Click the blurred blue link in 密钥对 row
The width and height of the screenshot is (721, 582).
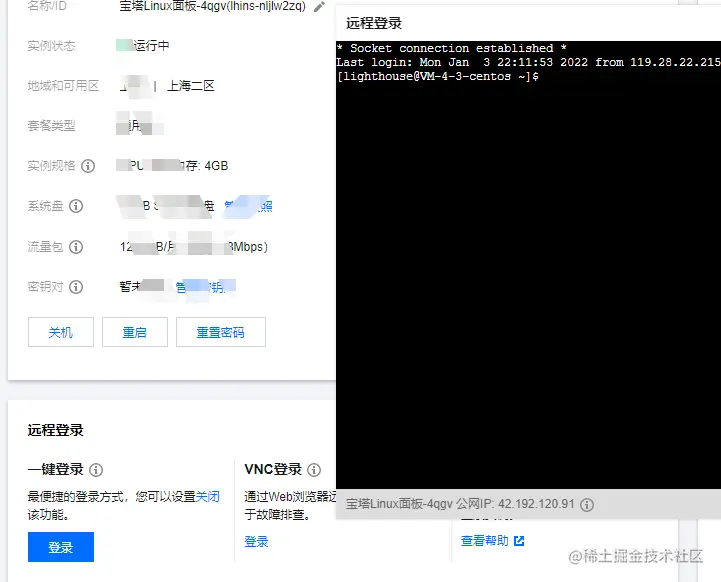pyautogui.click(x=205, y=287)
